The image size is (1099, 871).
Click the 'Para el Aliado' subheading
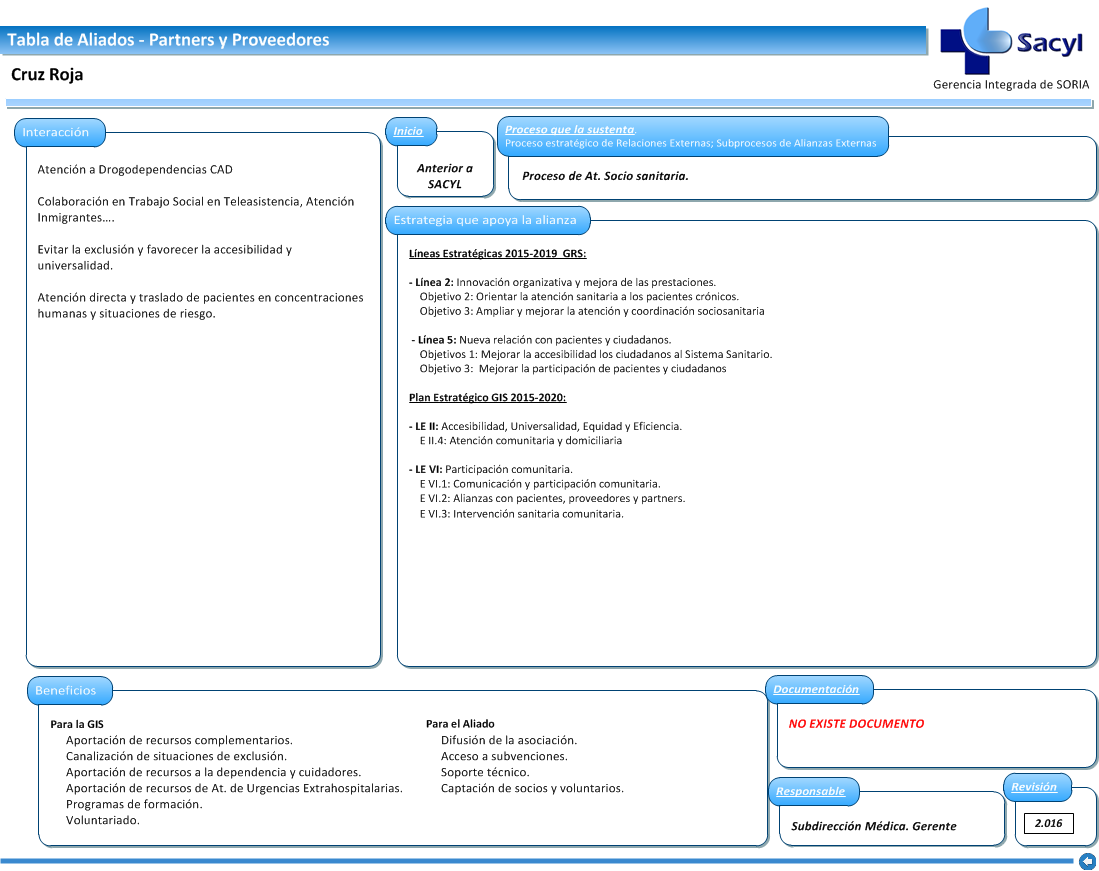tap(460, 724)
